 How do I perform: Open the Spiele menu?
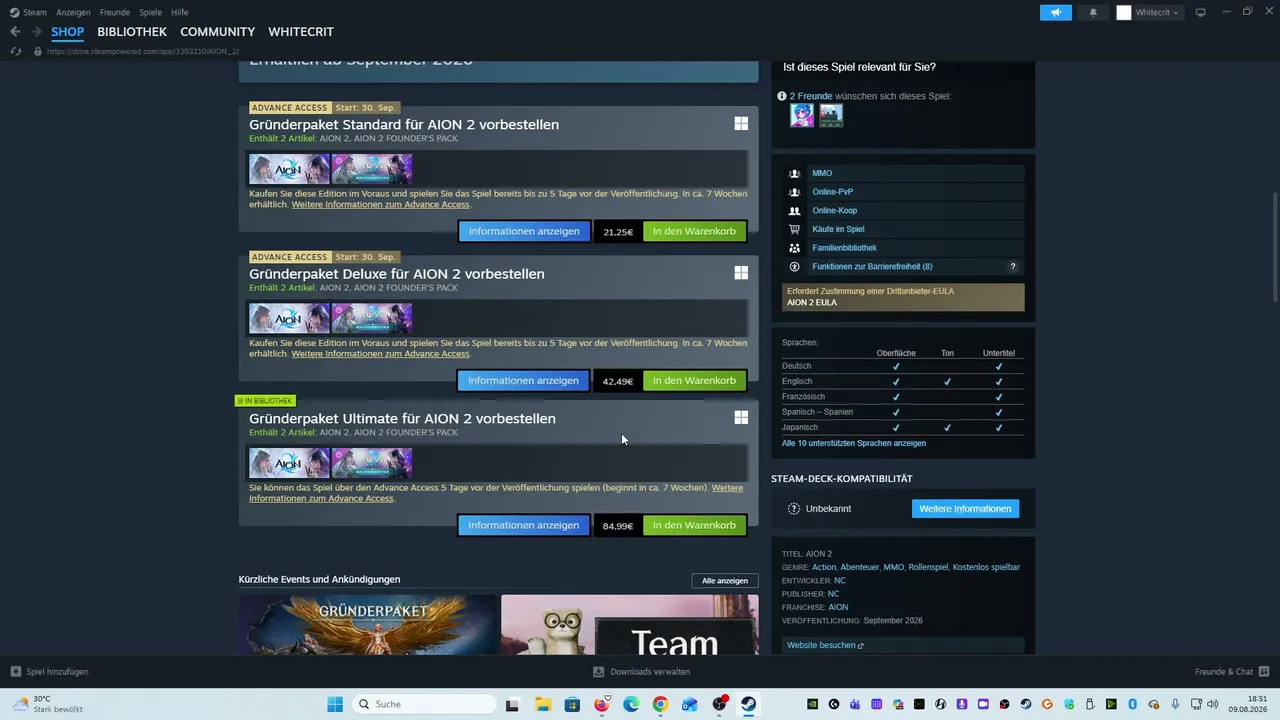coord(151,12)
